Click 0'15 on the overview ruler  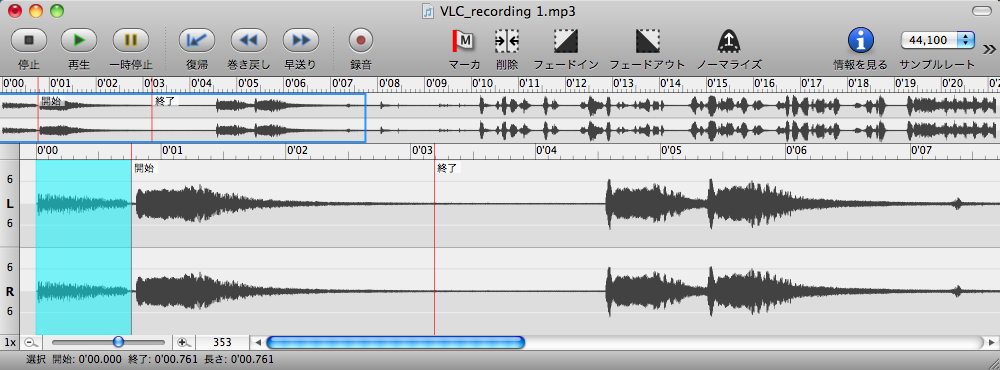point(718,84)
